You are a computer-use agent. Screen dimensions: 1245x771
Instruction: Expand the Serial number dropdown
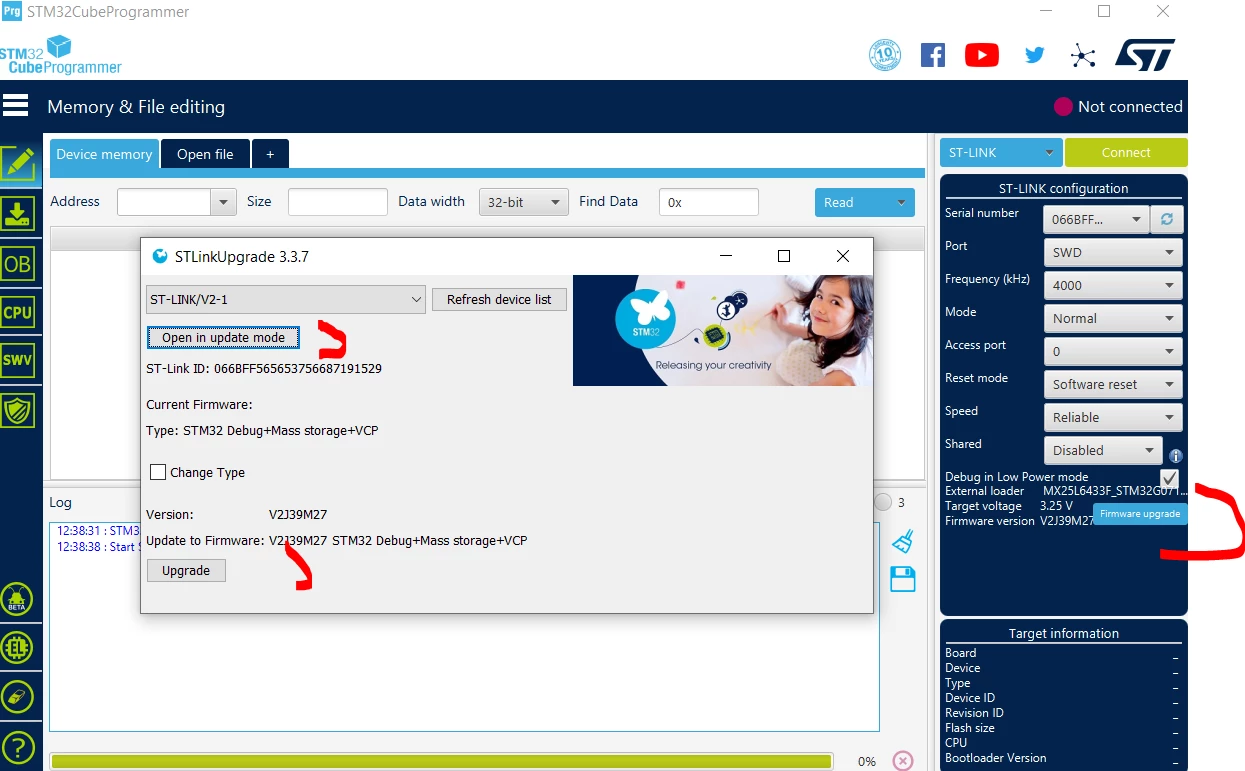coord(1096,219)
